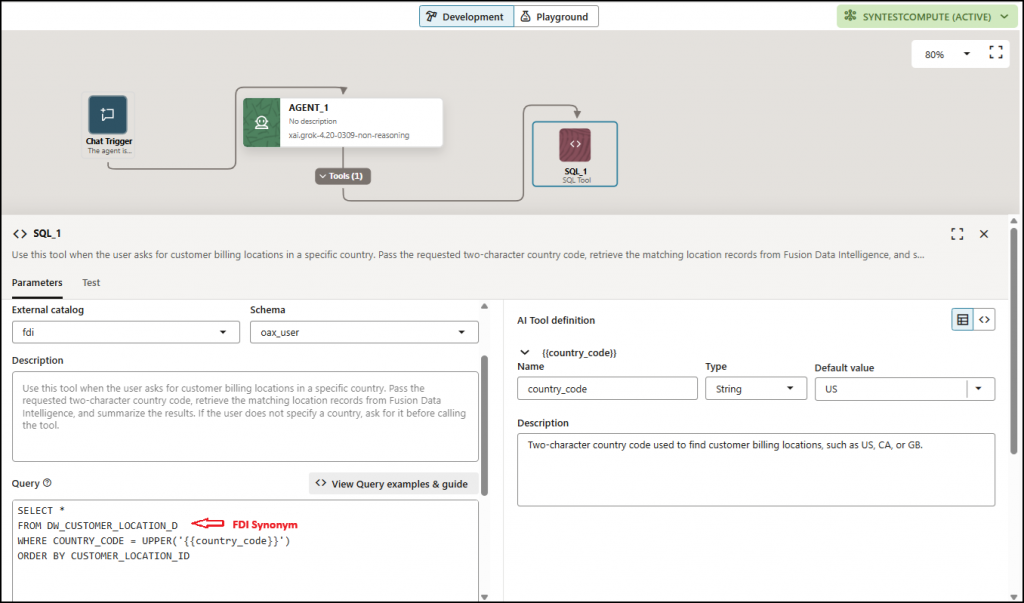Open the Default value US dropdown arrow

click(978, 389)
